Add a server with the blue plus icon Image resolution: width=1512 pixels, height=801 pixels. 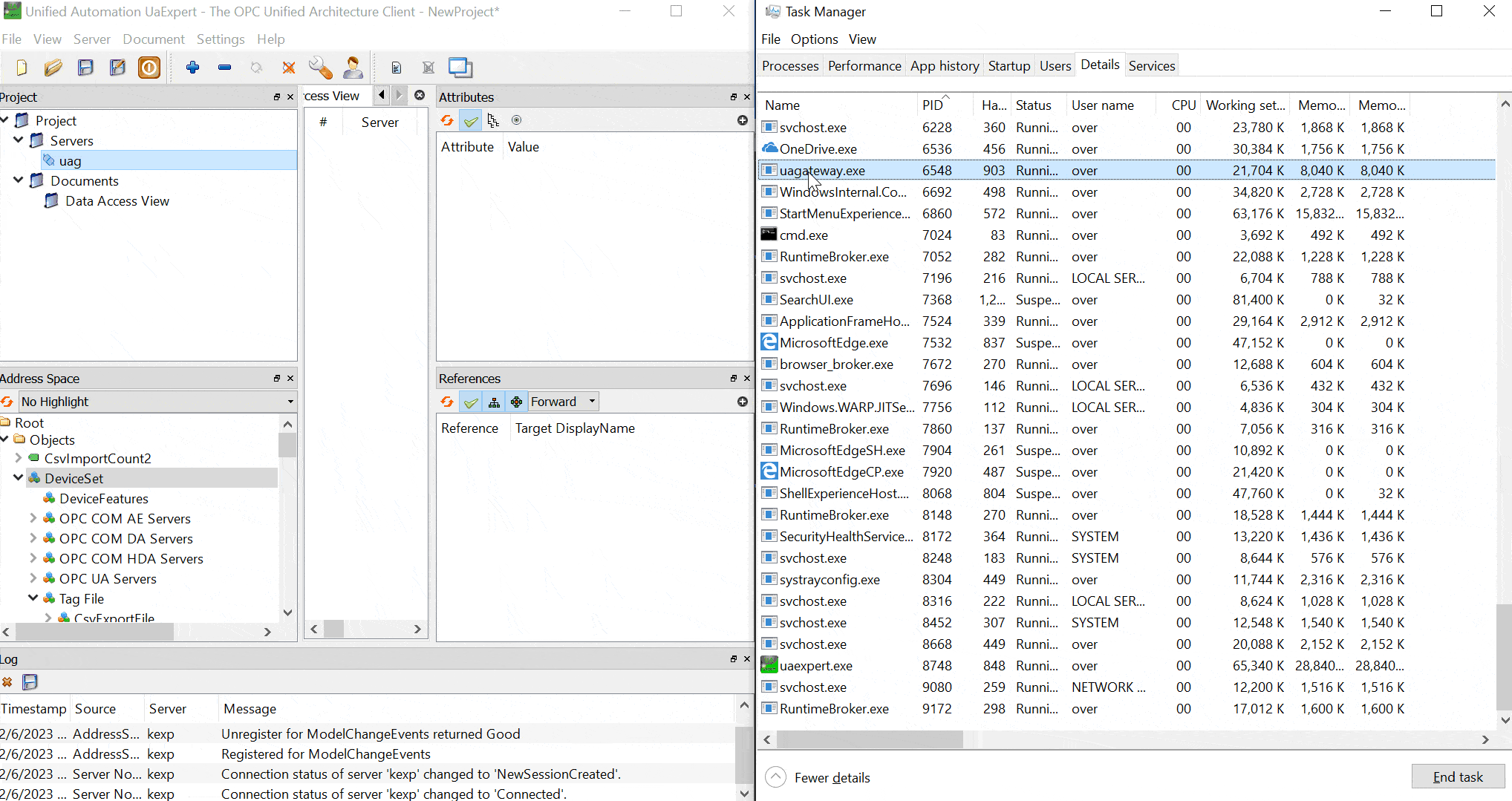coord(193,68)
